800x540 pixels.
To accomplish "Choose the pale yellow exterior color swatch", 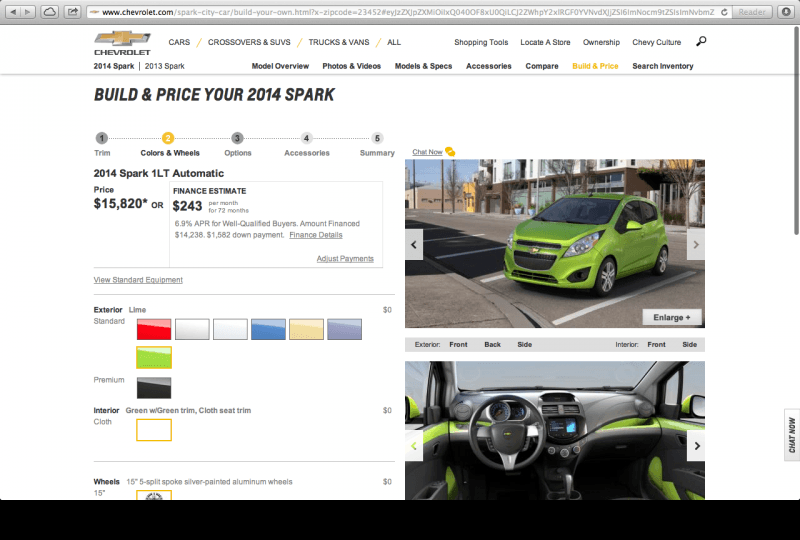I will pyautogui.click(x=306, y=329).
